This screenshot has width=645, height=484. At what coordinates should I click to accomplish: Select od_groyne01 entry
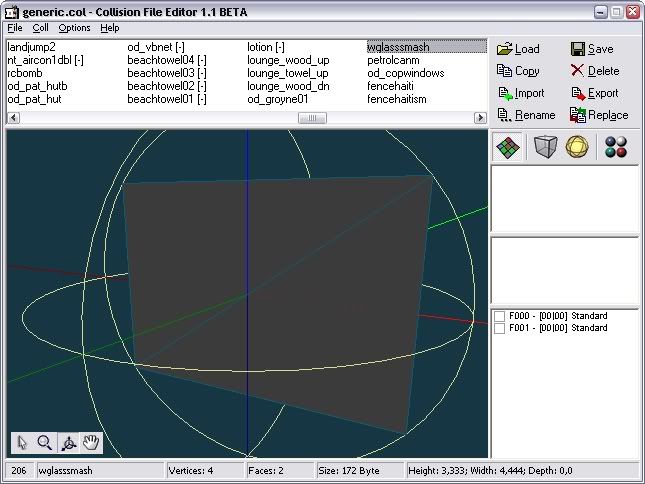pos(277,99)
